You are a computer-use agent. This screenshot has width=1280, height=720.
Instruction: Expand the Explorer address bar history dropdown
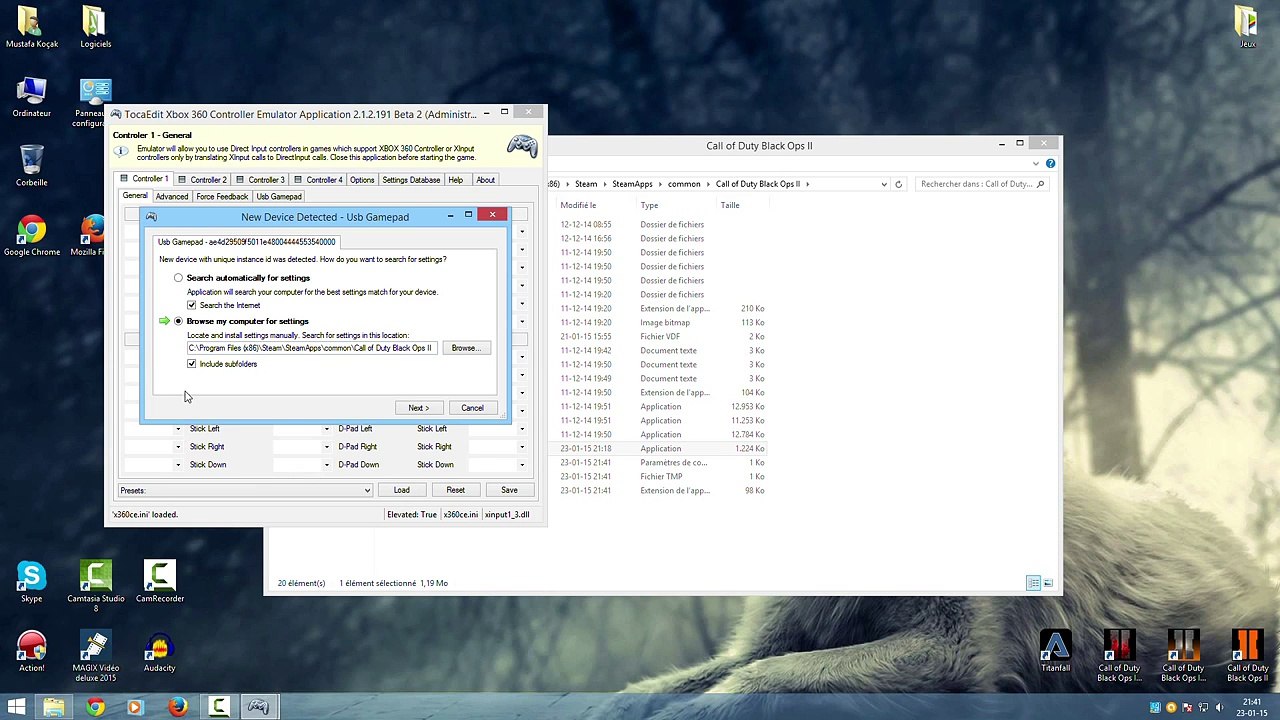(884, 184)
